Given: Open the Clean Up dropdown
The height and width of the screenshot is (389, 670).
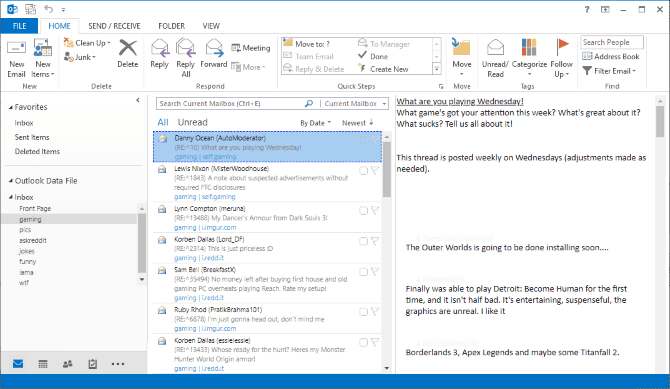Looking at the screenshot, I should [87, 43].
